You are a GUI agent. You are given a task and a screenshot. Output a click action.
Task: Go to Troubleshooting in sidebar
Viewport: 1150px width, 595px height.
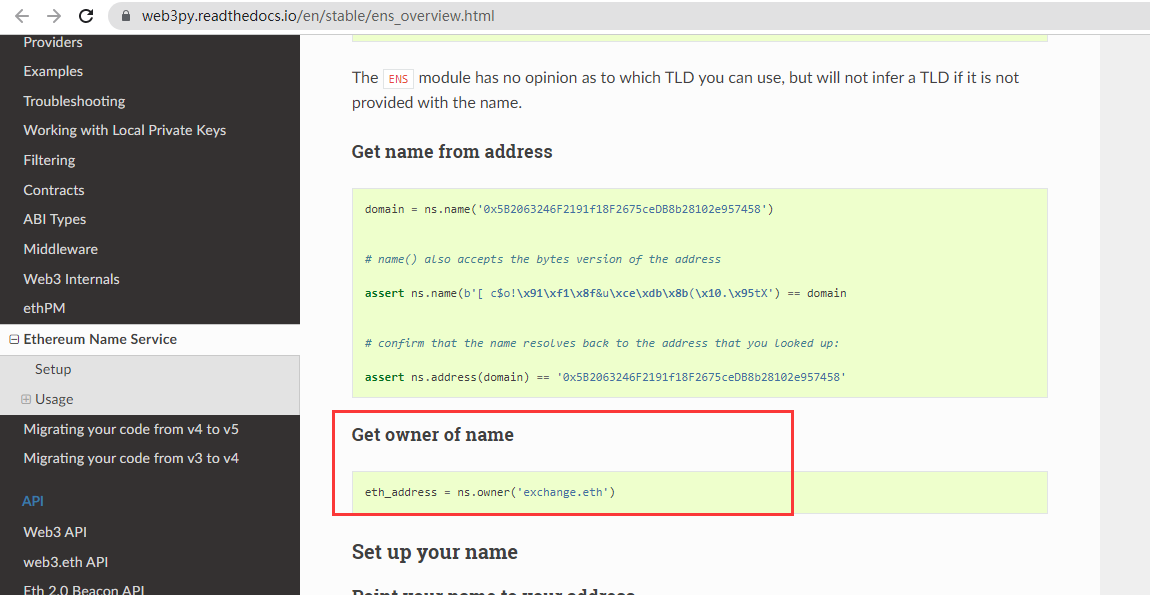(74, 101)
